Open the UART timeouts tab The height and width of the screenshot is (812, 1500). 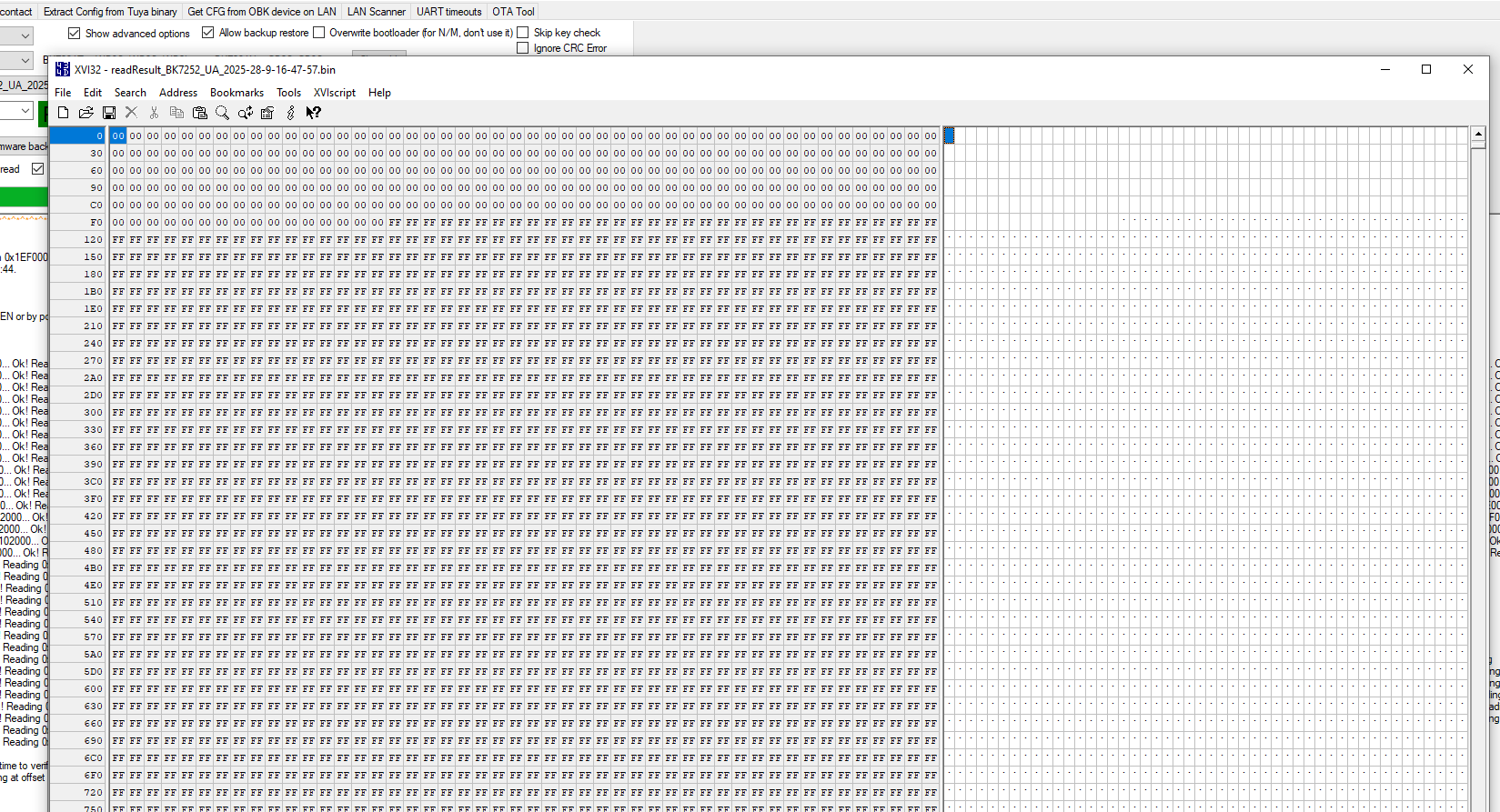(449, 12)
